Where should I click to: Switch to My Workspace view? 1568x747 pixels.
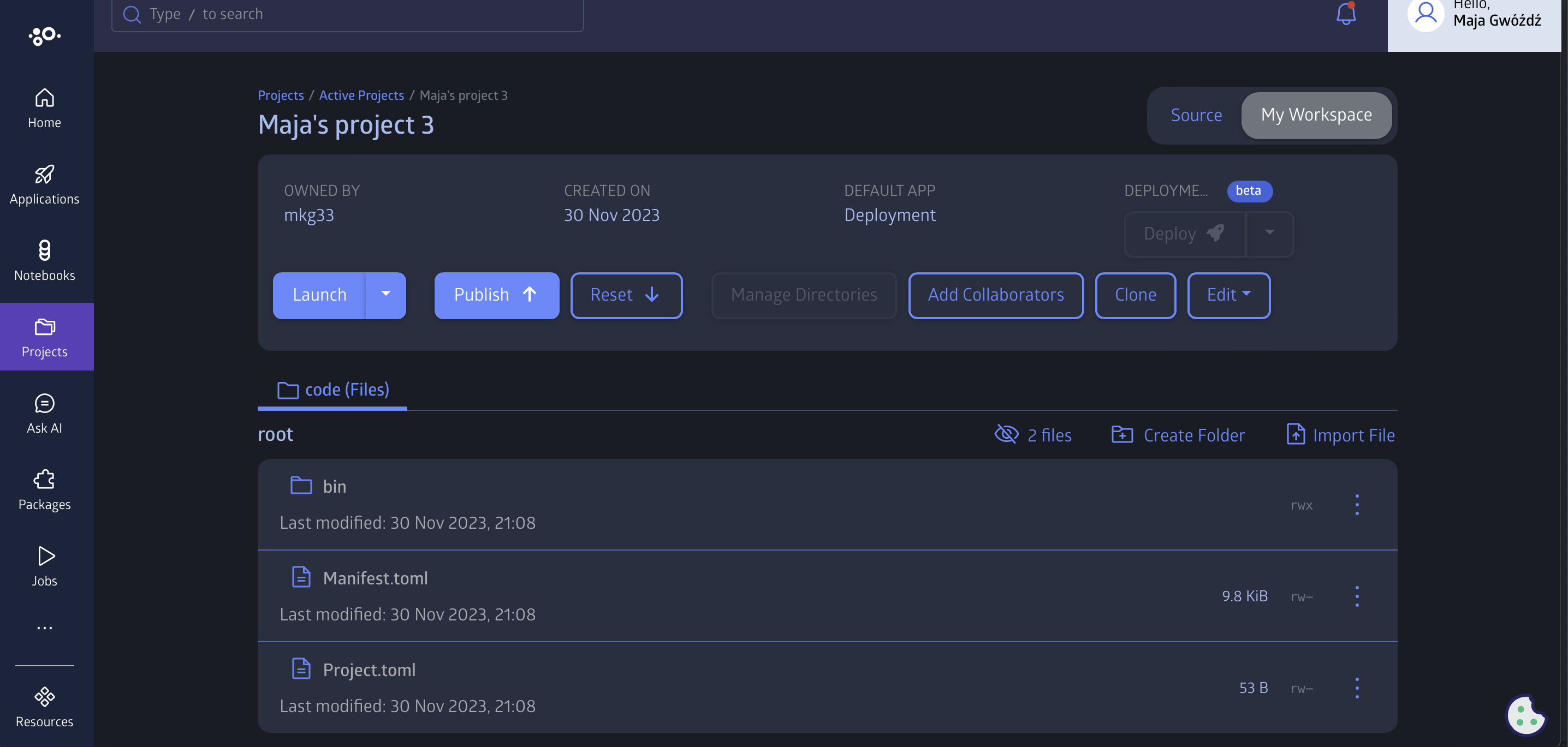(x=1316, y=115)
